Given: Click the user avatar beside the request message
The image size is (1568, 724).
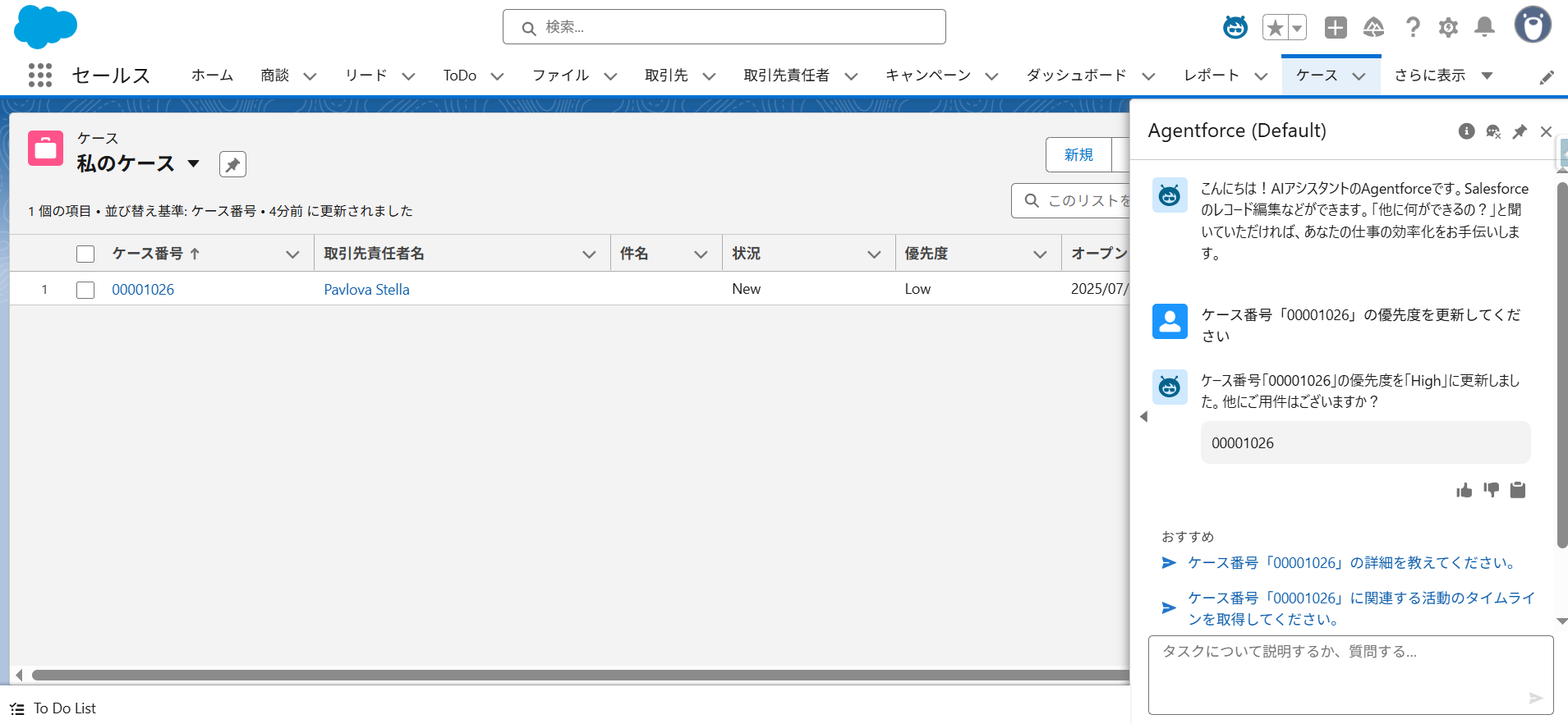Looking at the screenshot, I should (x=1170, y=321).
